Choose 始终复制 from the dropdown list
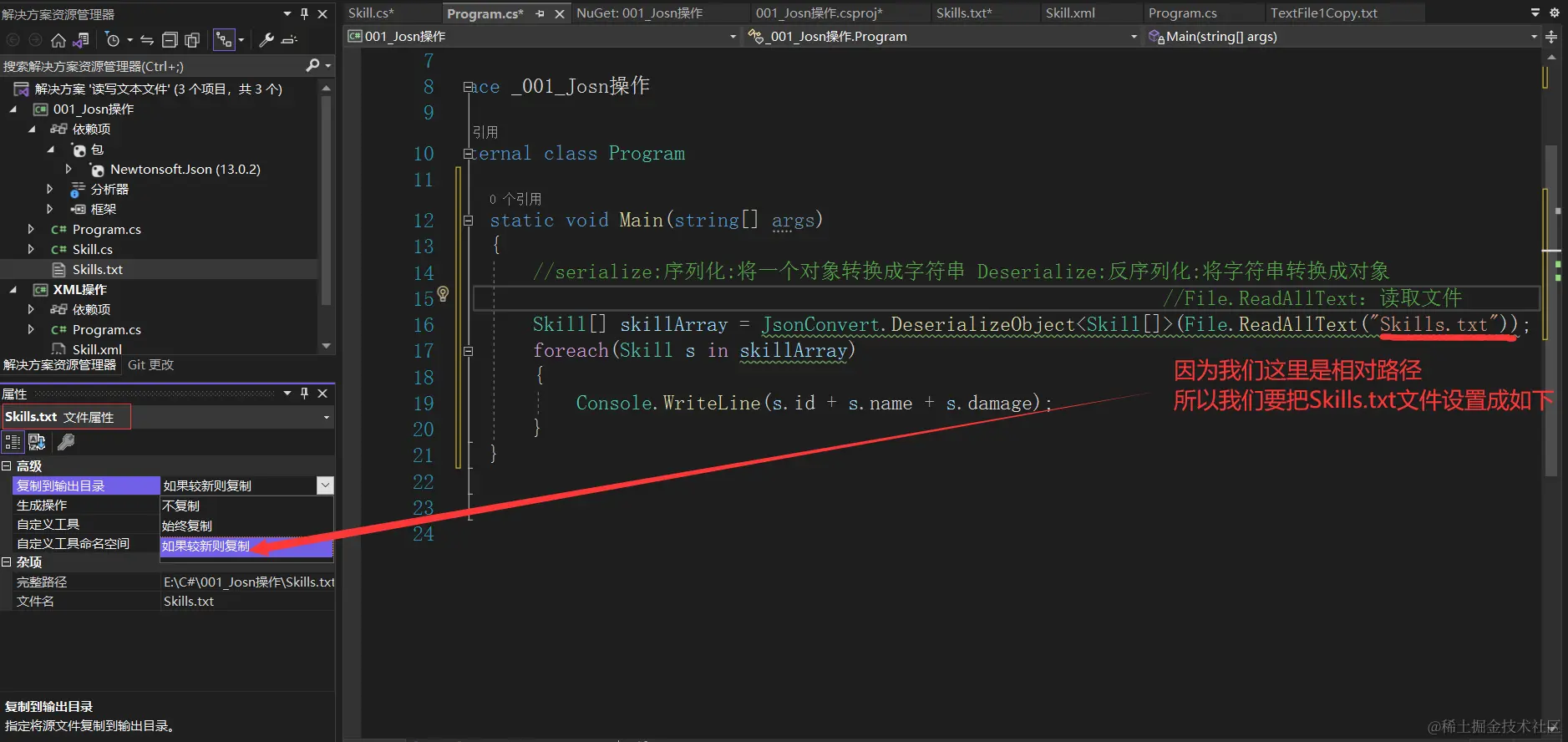 pyautogui.click(x=246, y=526)
